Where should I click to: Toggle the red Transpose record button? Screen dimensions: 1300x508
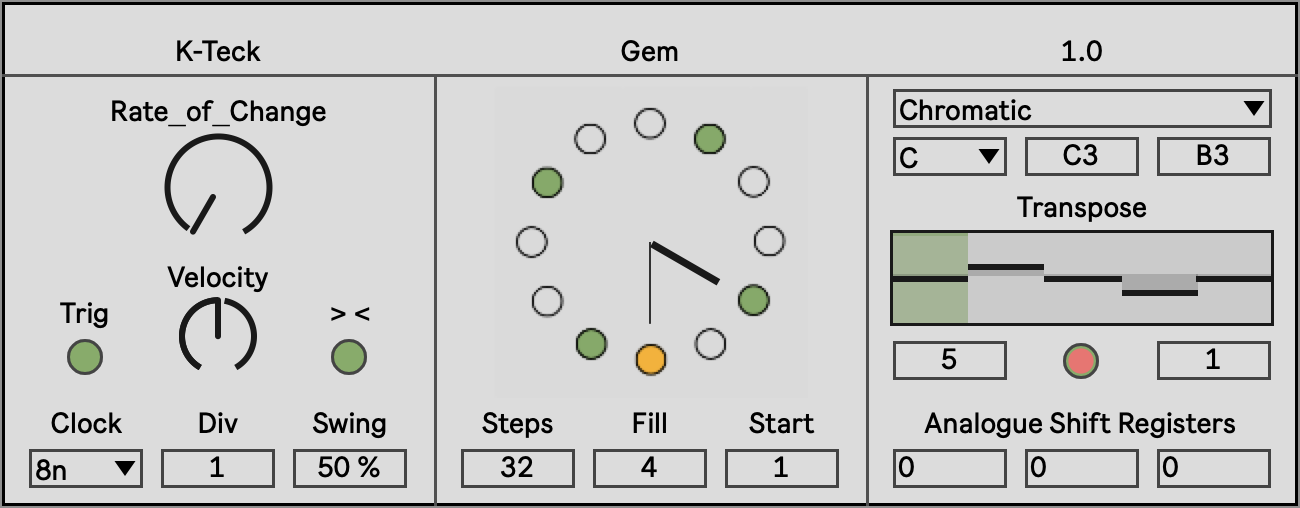coord(1081,360)
